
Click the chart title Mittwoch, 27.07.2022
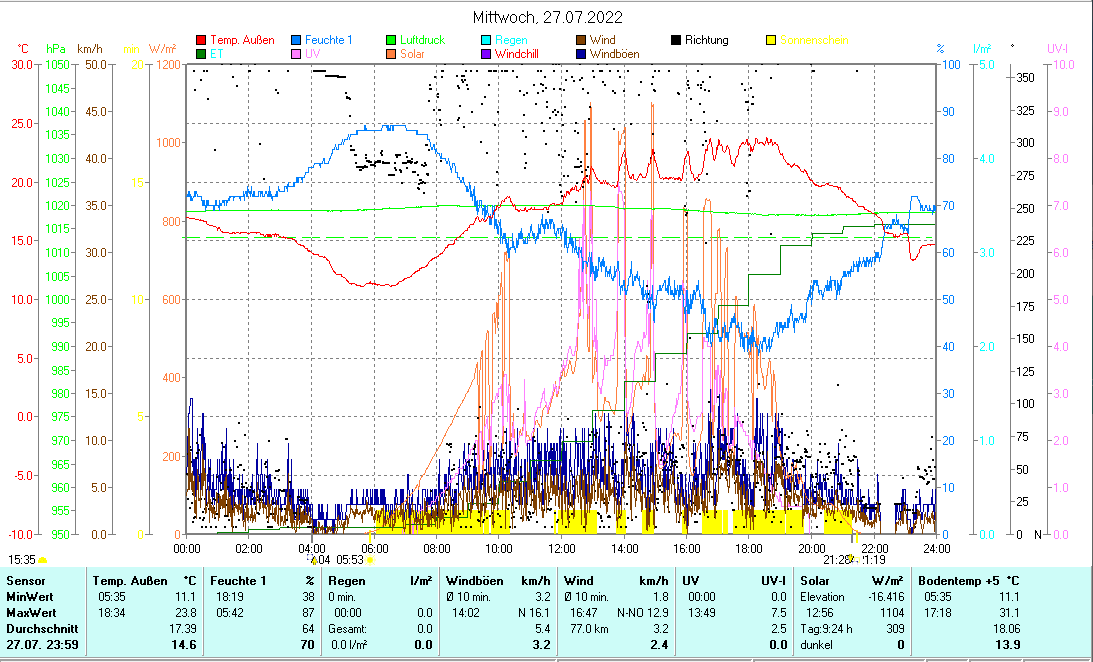[546, 17]
